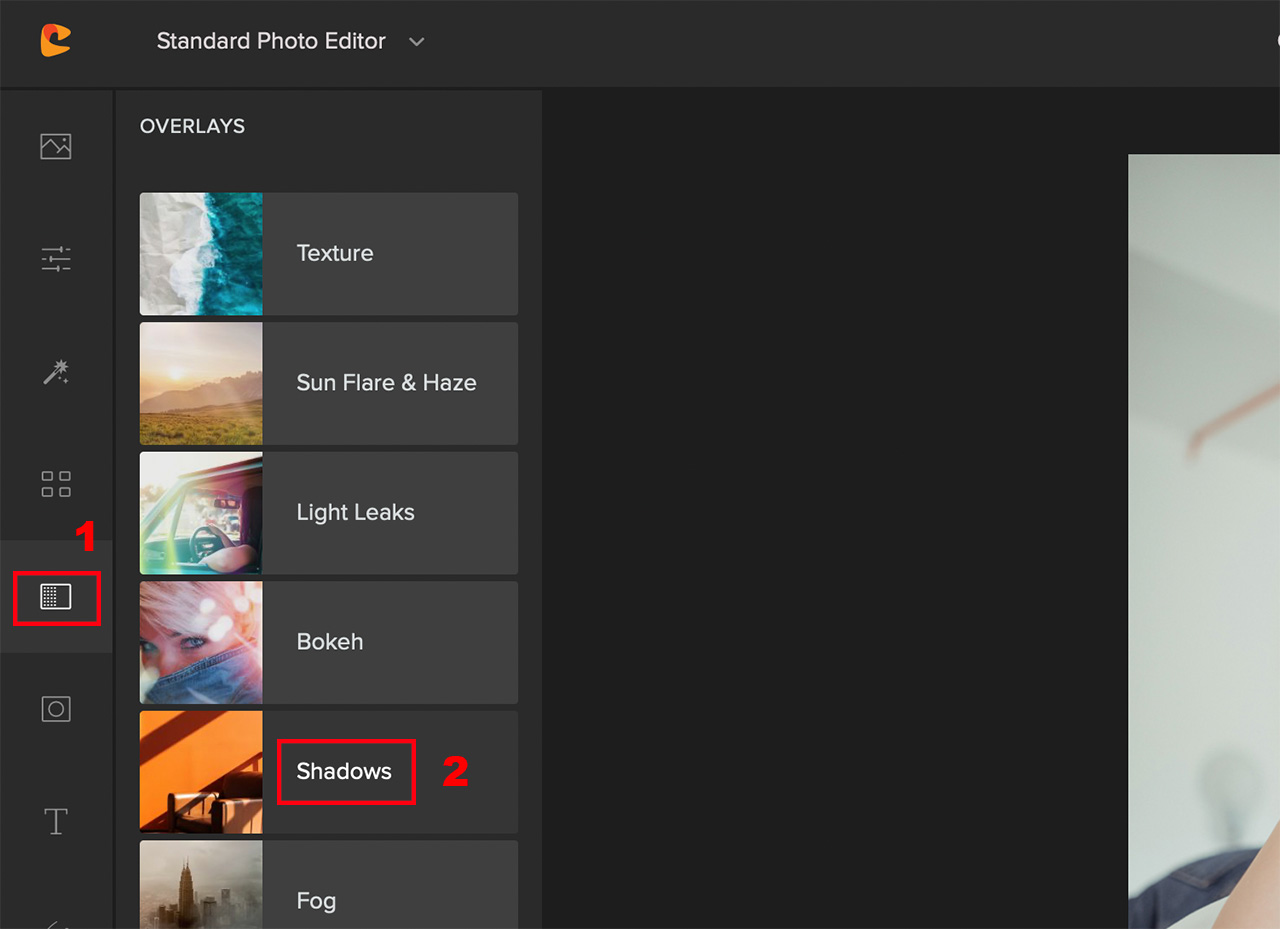This screenshot has height=929, width=1280.
Task: Click the Light Leaks car thumbnail
Action: click(x=201, y=513)
